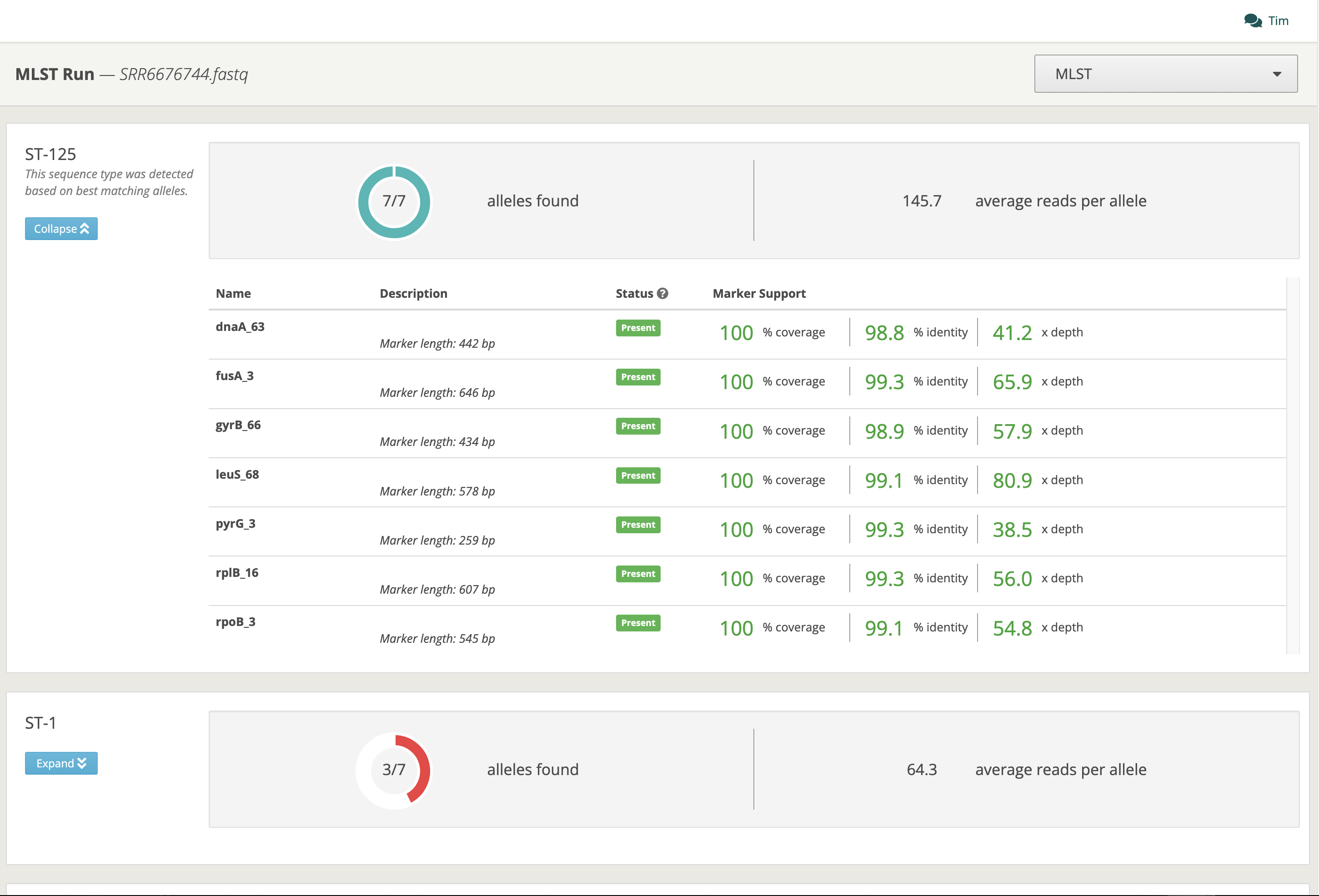
Task: Select the fusA_3 allele name
Action: coord(235,375)
